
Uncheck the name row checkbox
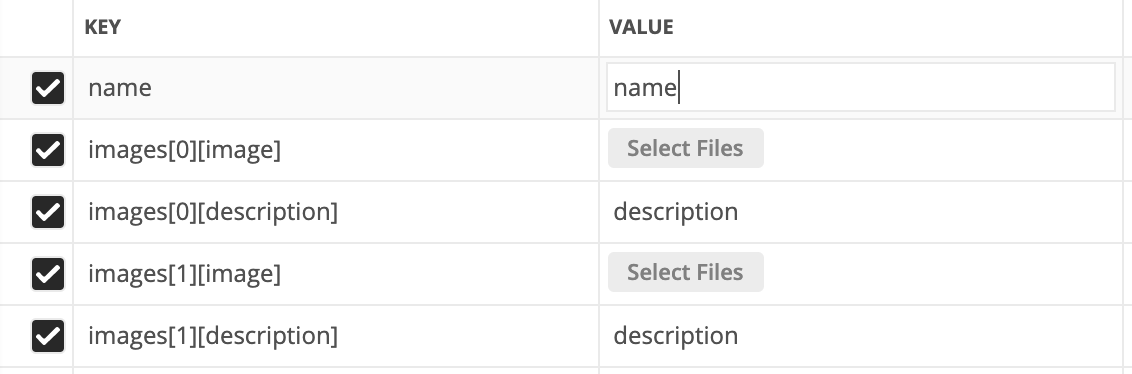click(48, 88)
